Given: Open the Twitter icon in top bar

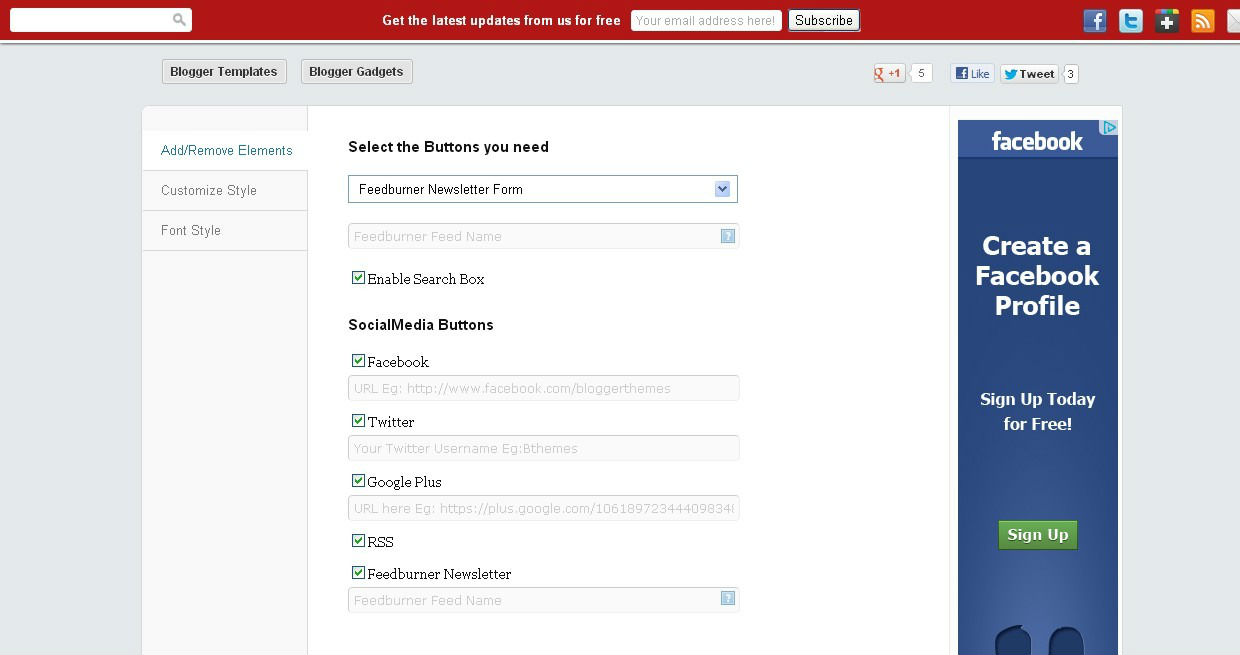Looking at the screenshot, I should pyautogui.click(x=1131, y=20).
